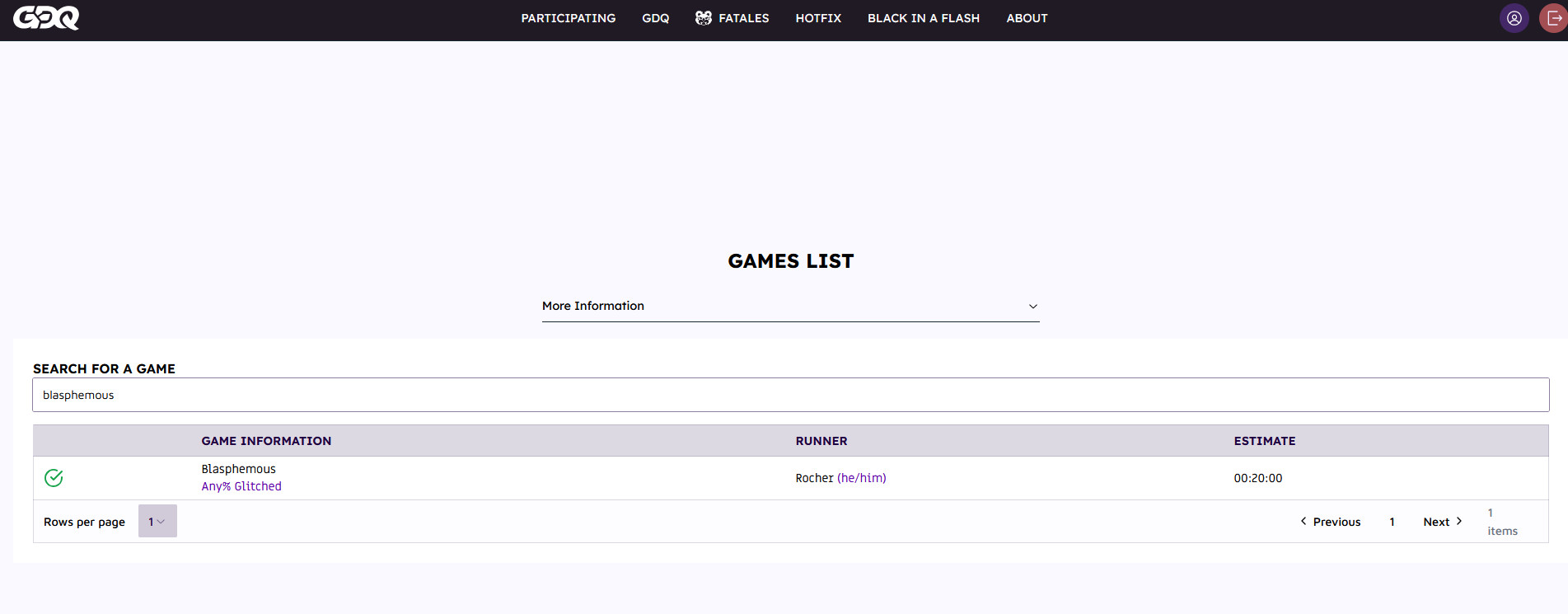1568x614 pixels.
Task: Open the Hotfix menu
Action: pos(818,18)
